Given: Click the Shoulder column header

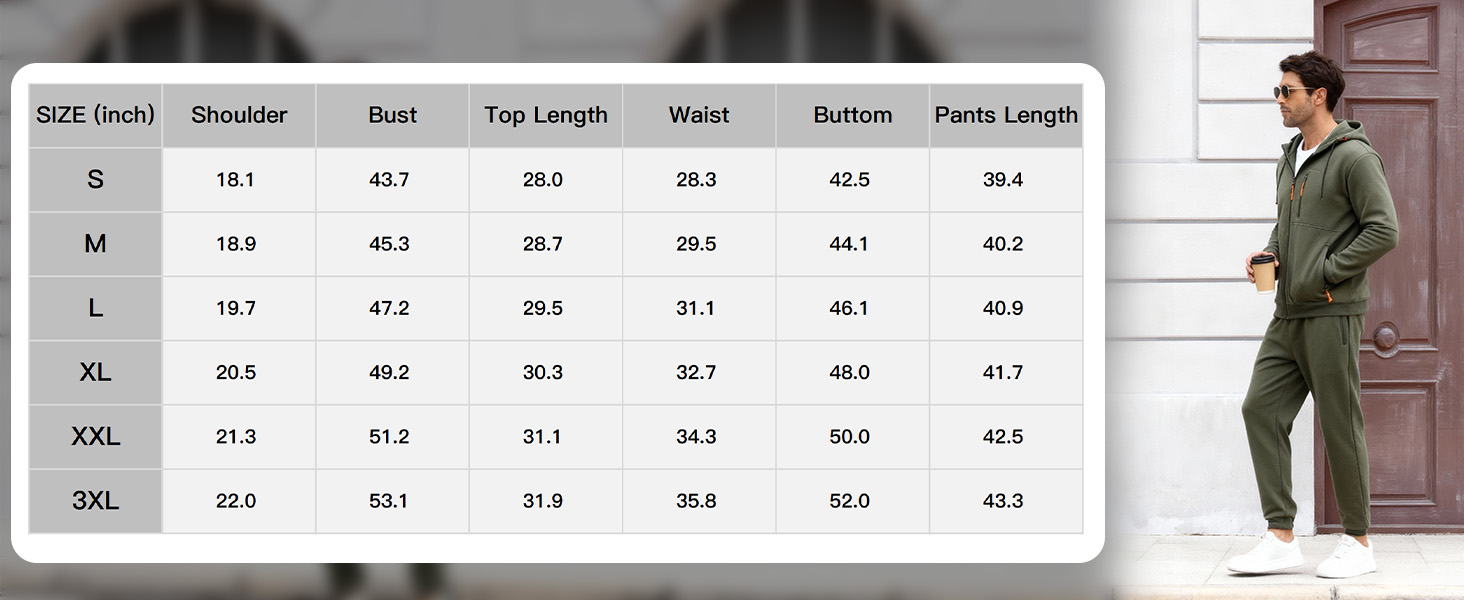Looking at the screenshot, I should pos(239,116).
